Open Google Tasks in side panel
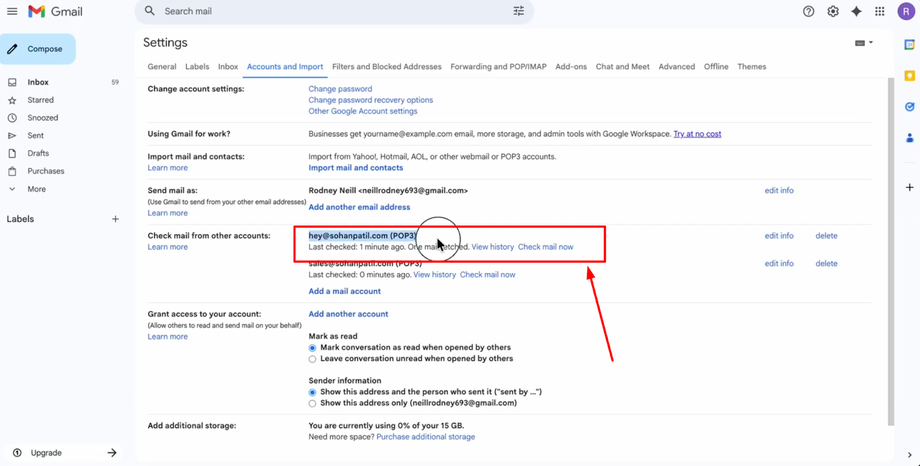This screenshot has width=920, height=466. (x=909, y=107)
